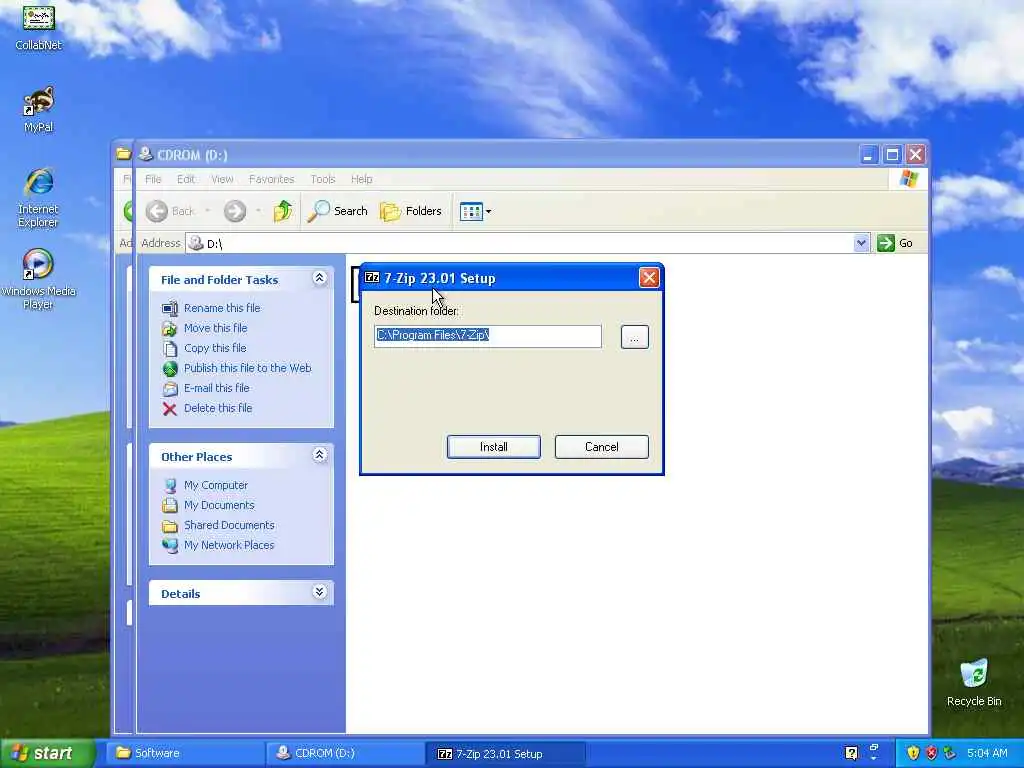The width and height of the screenshot is (1024, 768).
Task: Select the MyPal desktop shortcut
Action: [39, 109]
